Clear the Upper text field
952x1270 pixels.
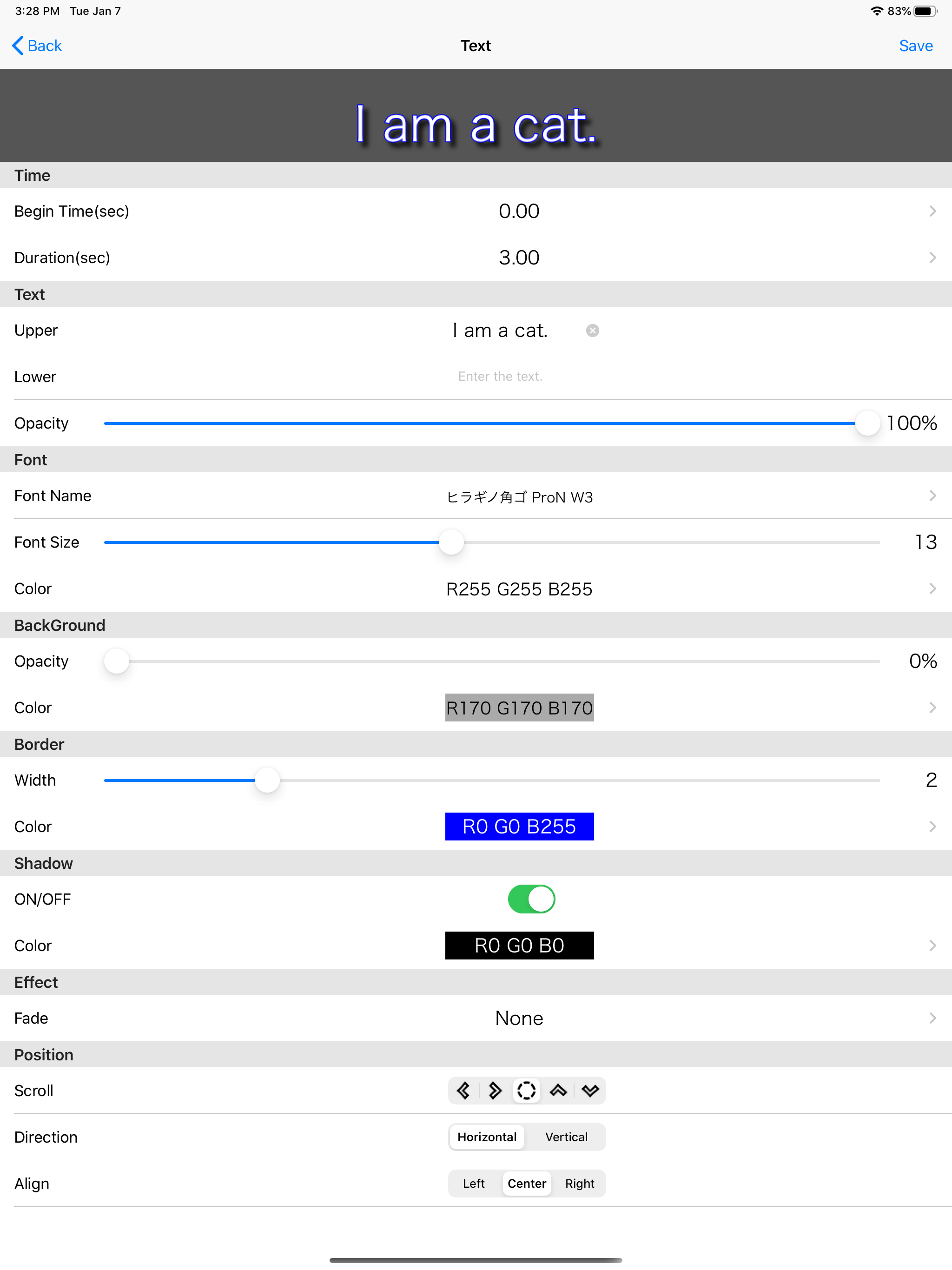[593, 331]
